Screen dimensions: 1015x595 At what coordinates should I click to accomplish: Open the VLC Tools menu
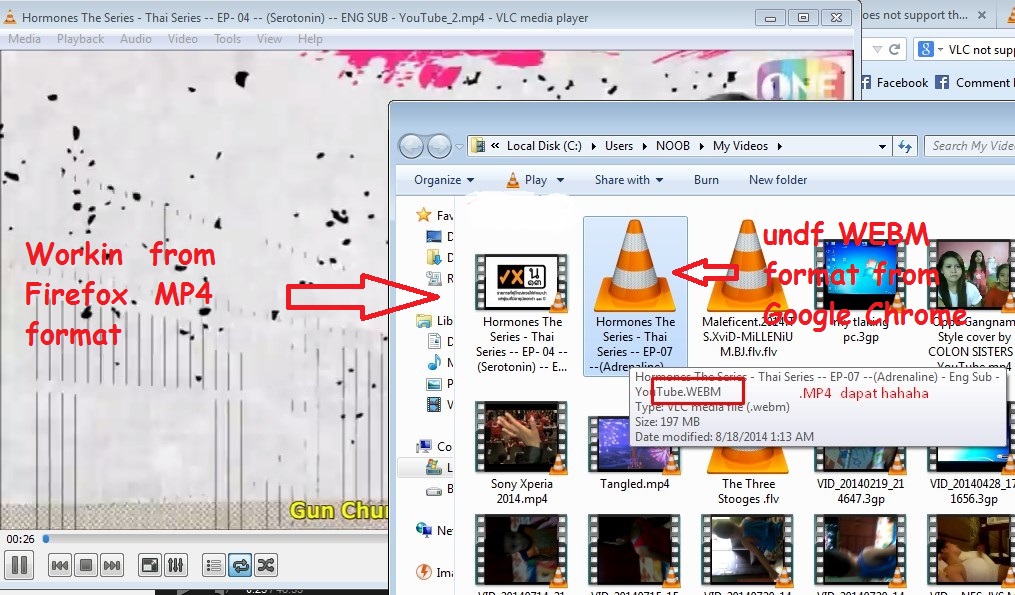[227, 39]
